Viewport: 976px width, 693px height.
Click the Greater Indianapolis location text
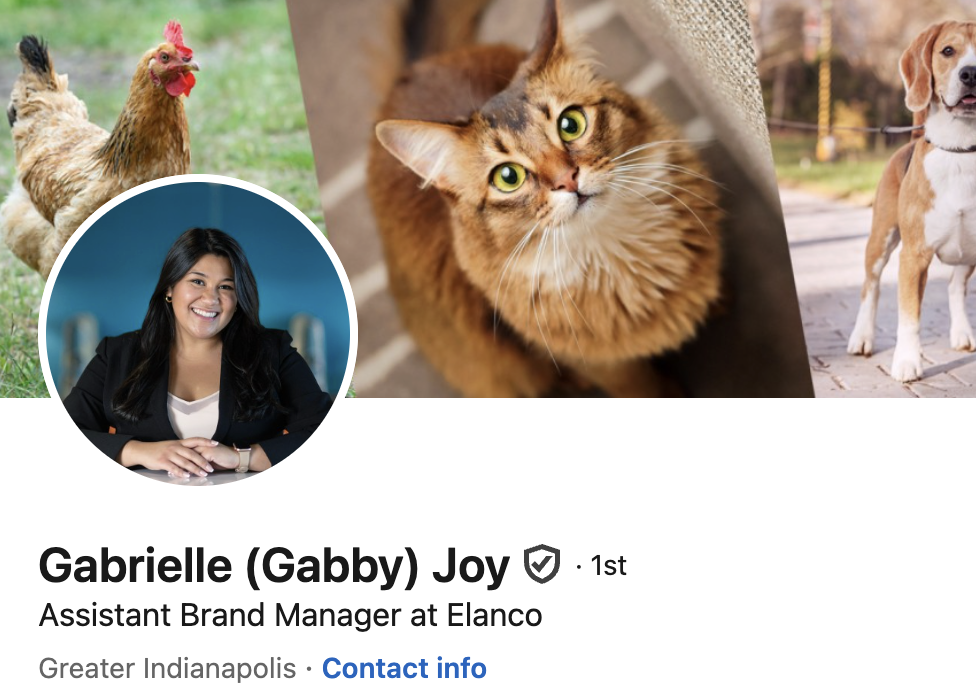167,669
